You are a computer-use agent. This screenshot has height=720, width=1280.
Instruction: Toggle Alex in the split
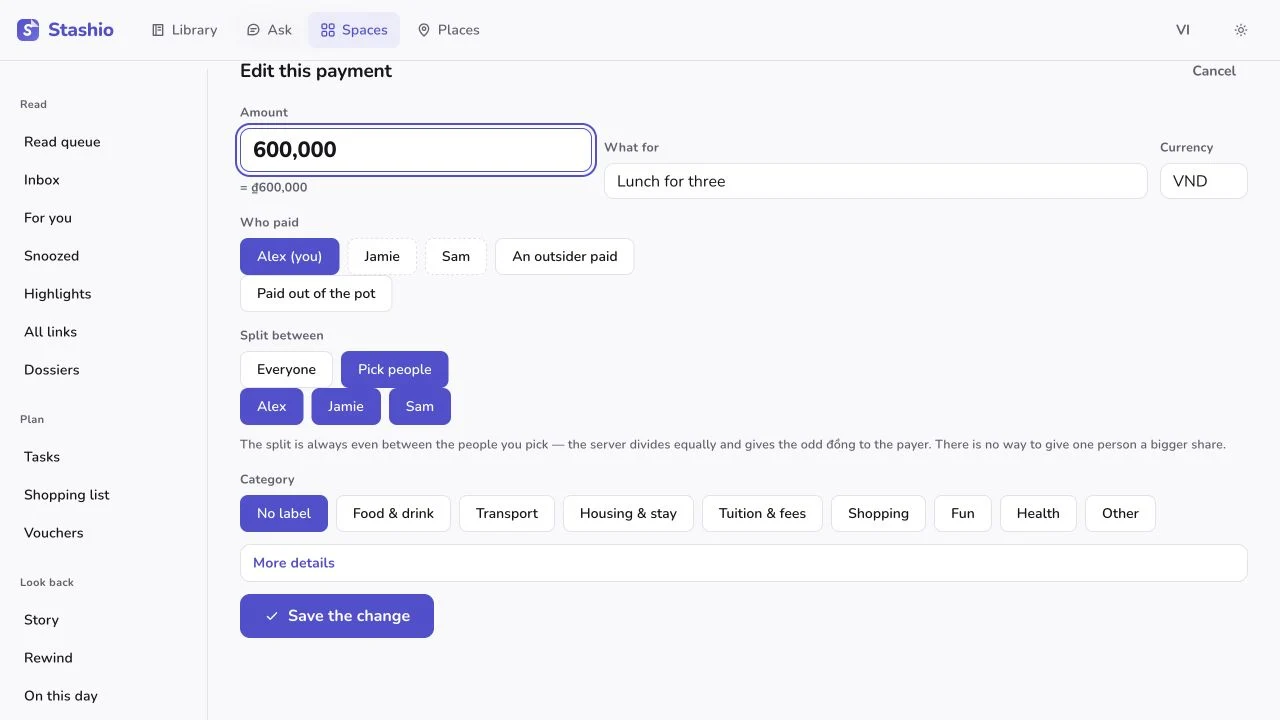(x=272, y=407)
